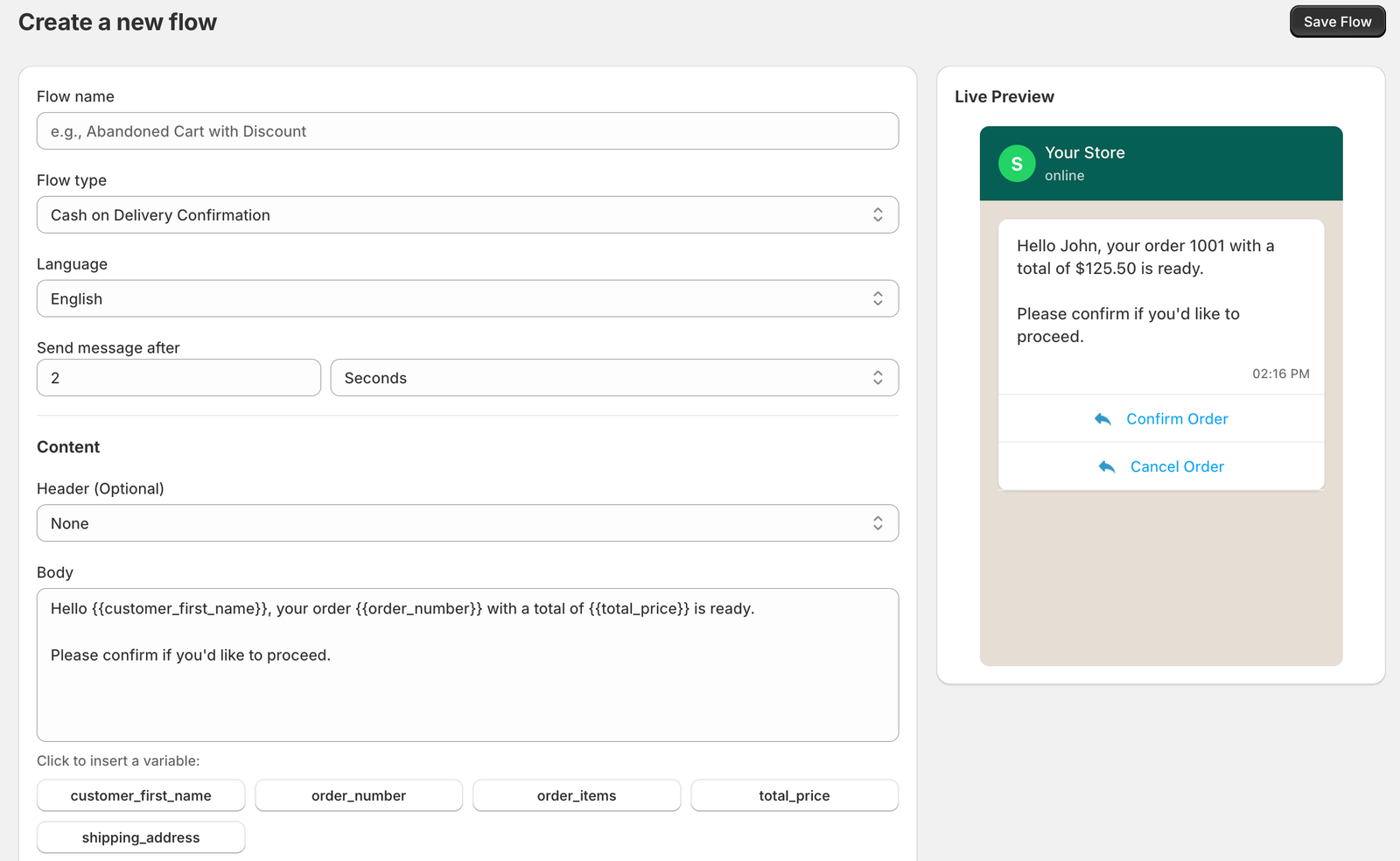Image resolution: width=1400 pixels, height=861 pixels.
Task: Click the reply arrow icon beside Confirm Order
Action: (1102, 418)
